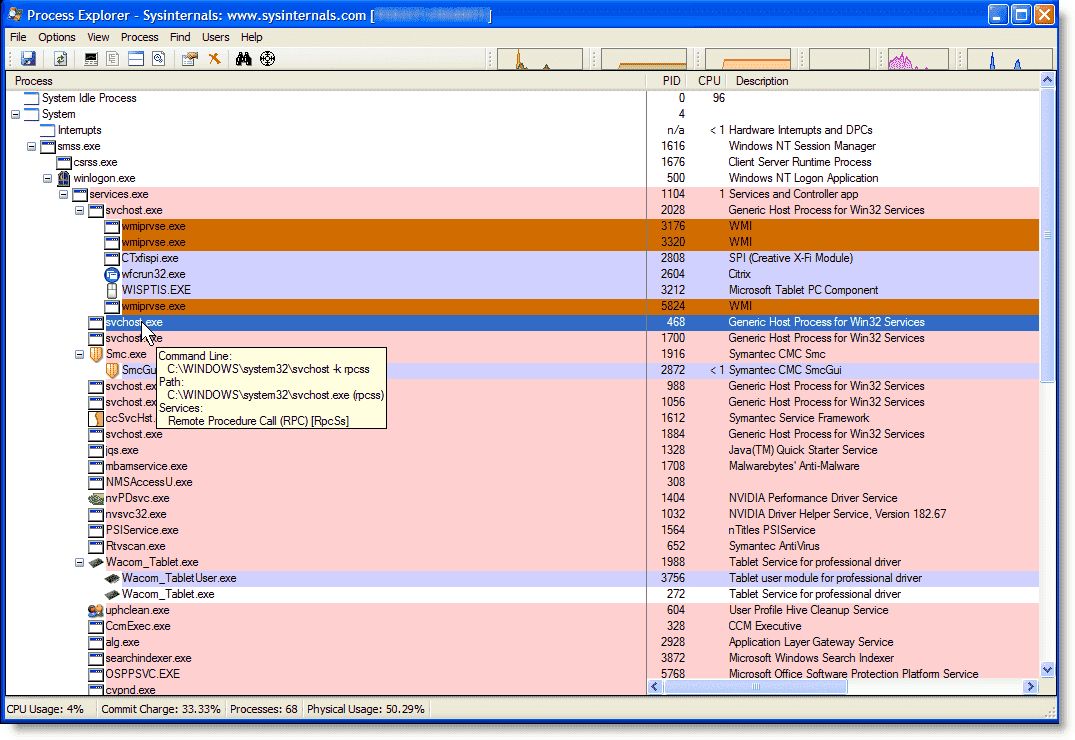Open the Help menu
The image size is (1075, 740).
(252, 37)
